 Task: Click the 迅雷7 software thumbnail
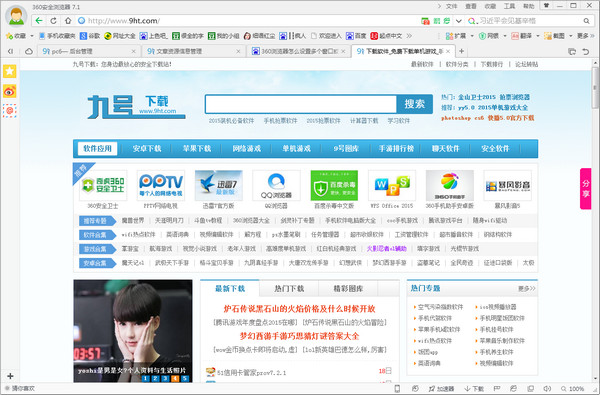[218, 185]
